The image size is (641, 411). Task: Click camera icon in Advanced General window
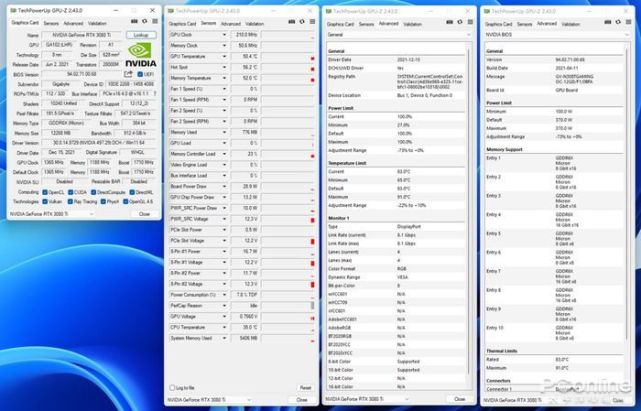(x=450, y=22)
